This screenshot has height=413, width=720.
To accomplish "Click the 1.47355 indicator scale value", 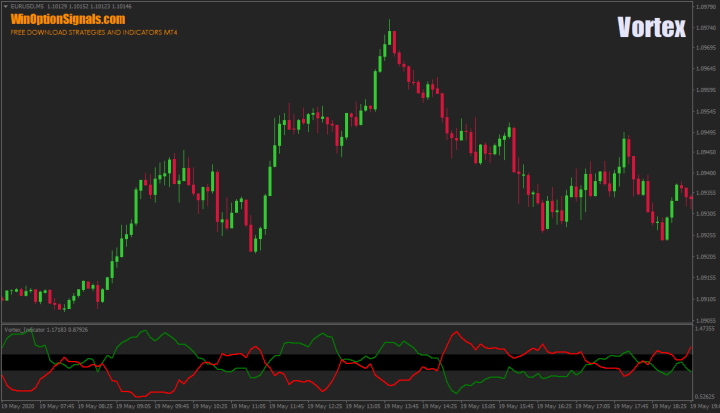I will [705, 328].
